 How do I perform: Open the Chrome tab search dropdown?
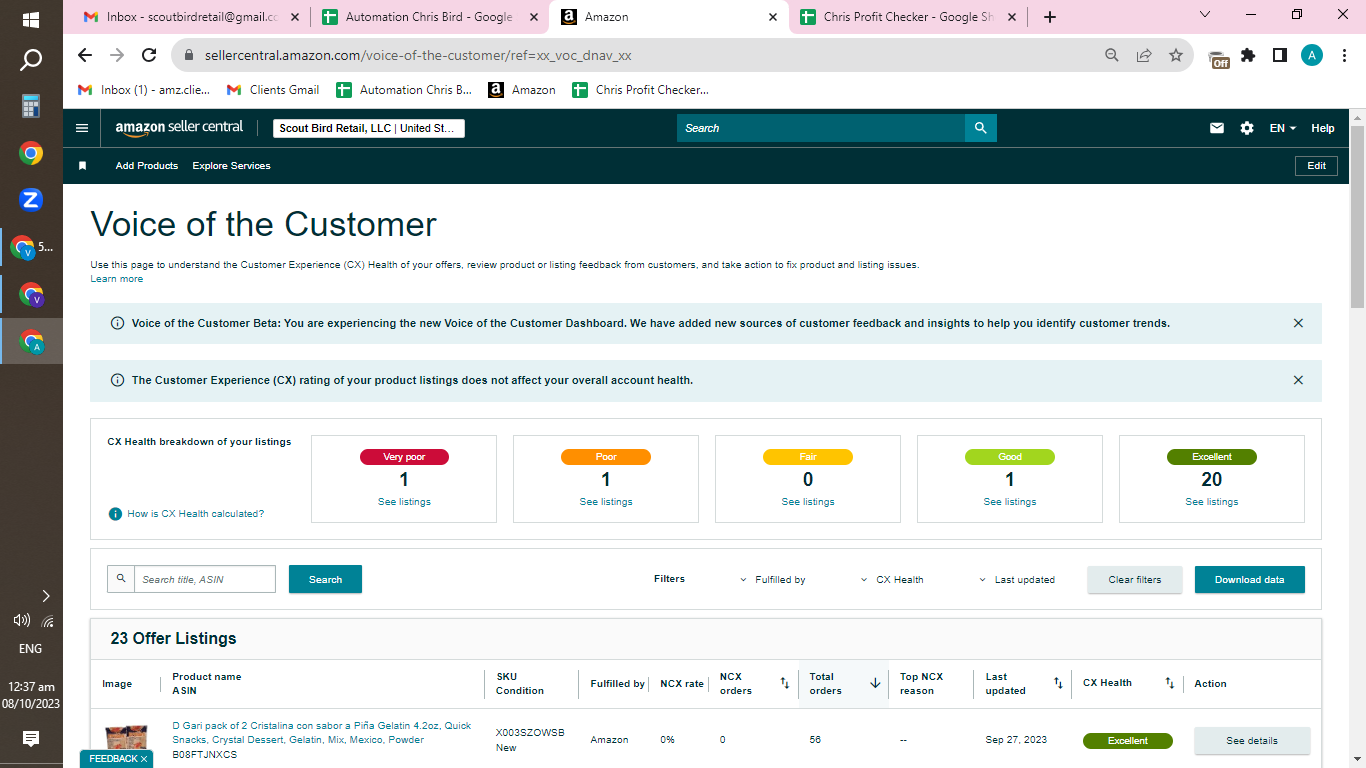pyautogui.click(x=1204, y=15)
